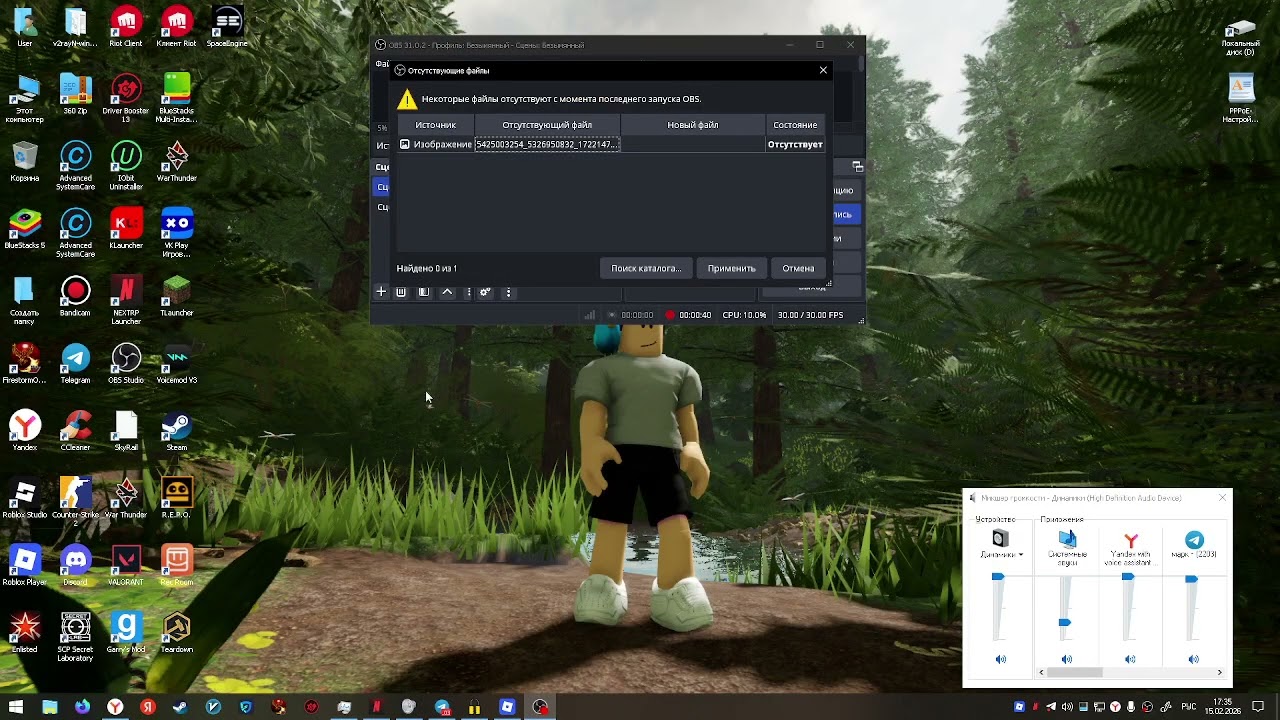Screen dimensions: 1280x720
Task: Select the Roblox Player desktop icon
Action: 24,566
